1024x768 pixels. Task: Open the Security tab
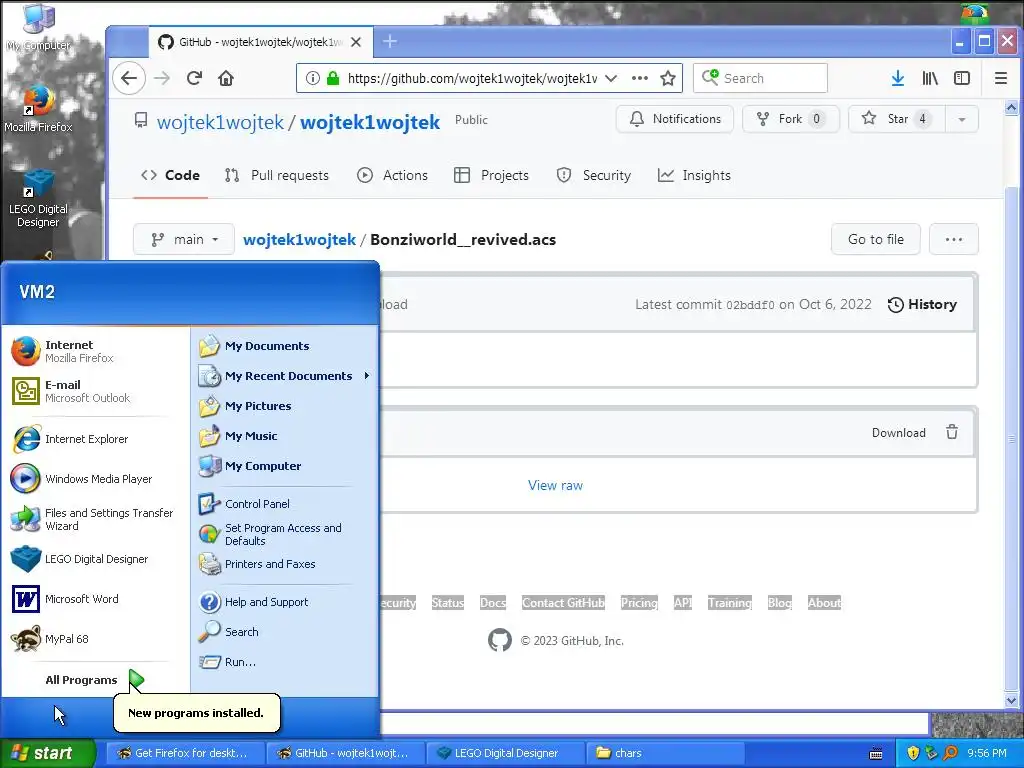click(x=594, y=175)
